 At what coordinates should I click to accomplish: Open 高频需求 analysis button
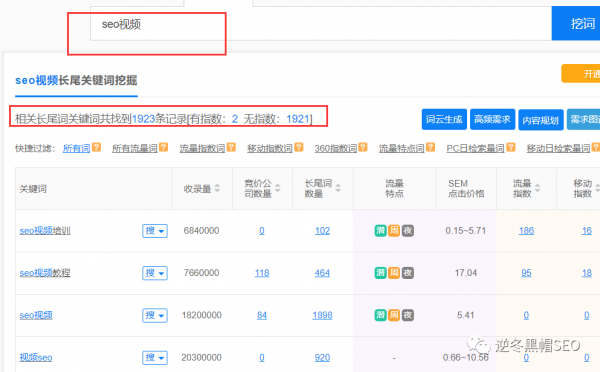pyautogui.click(x=492, y=119)
